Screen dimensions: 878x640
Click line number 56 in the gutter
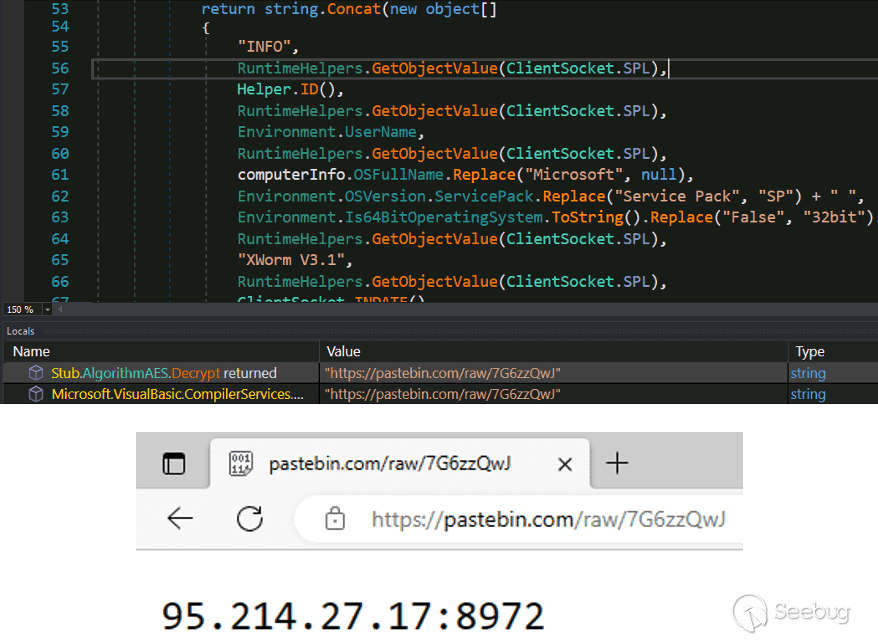click(60, 68)
